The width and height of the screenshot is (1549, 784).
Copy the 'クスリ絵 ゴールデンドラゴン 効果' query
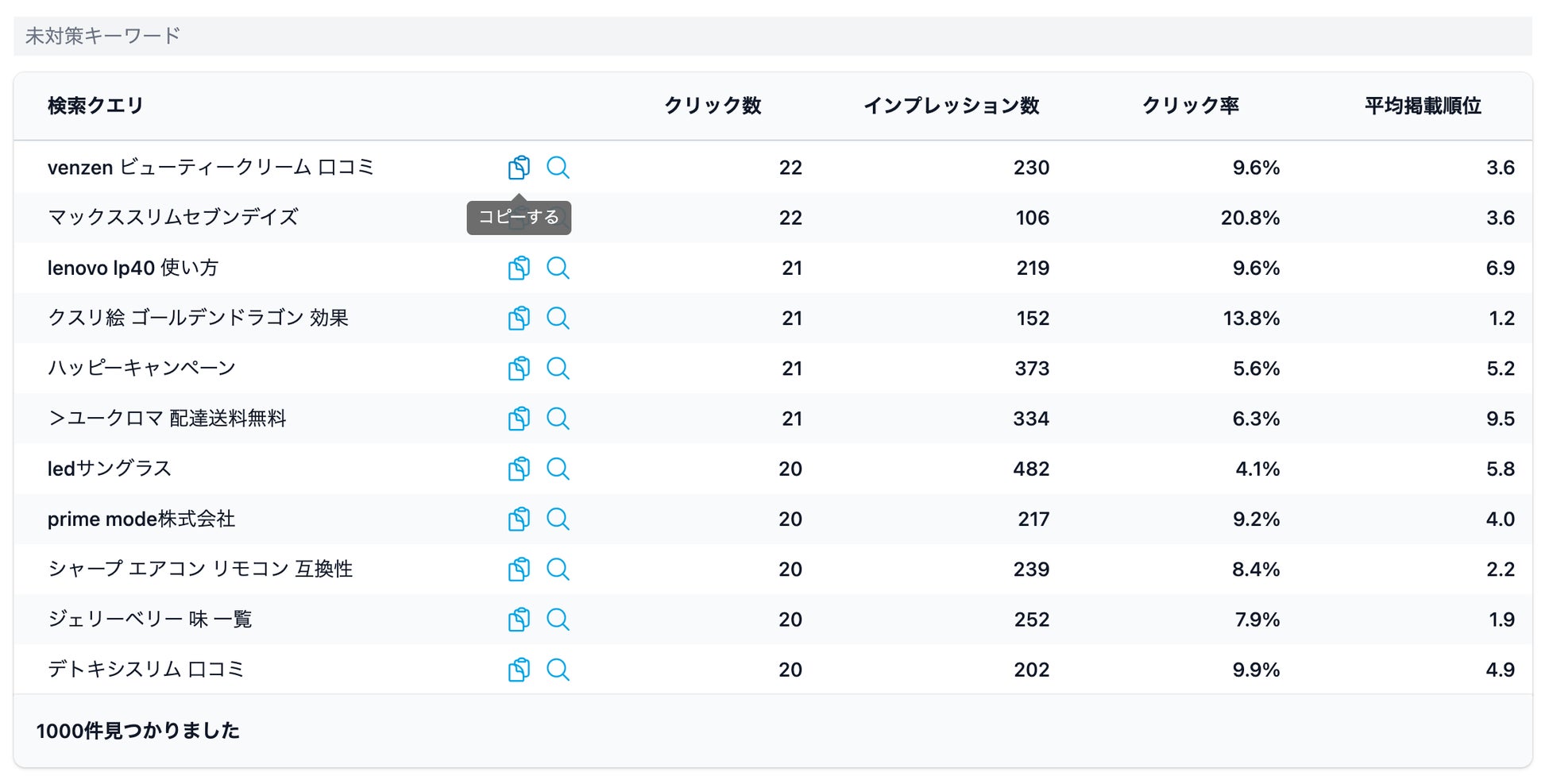click(x=519, y=319)
